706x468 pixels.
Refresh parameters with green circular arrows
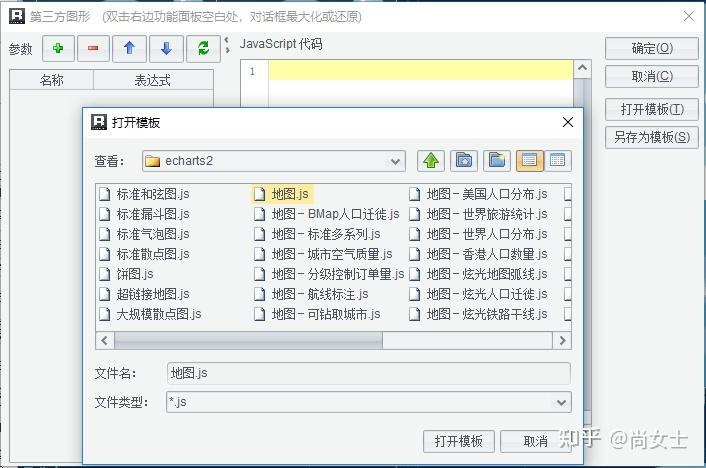click(x=204, y=49)
